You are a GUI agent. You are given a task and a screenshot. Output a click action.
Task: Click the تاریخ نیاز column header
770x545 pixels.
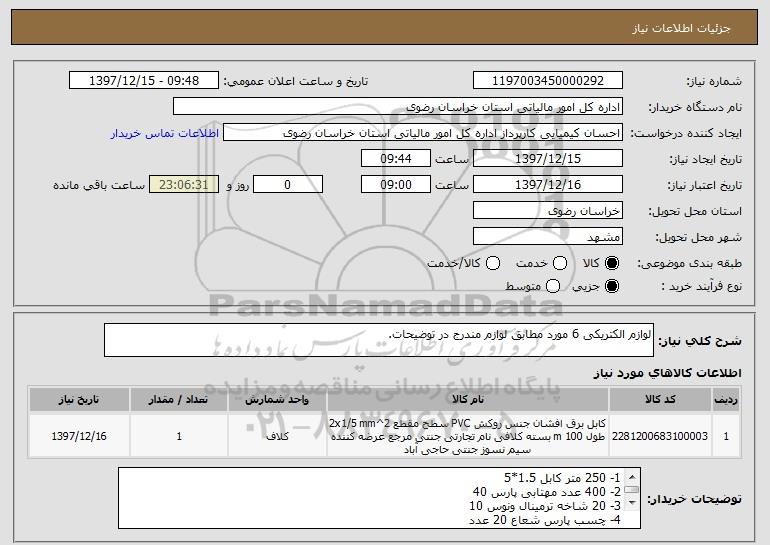tap(79, 400)
